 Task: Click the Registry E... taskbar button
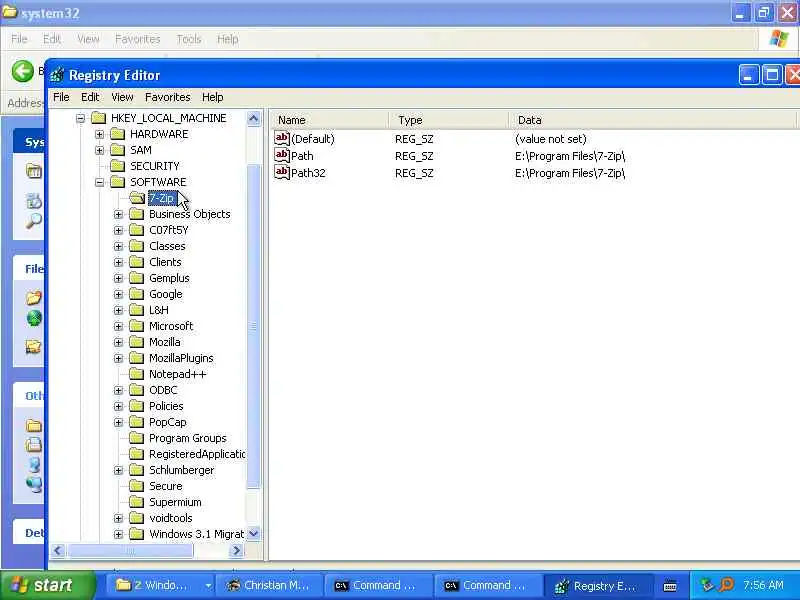pyautogui.click(x=600, y=585)
